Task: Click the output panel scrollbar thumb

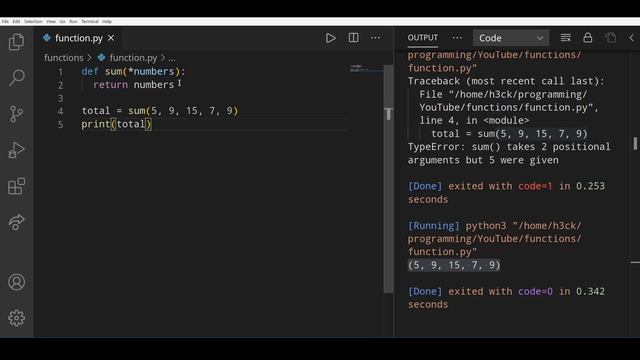Action: coord(635,143)
